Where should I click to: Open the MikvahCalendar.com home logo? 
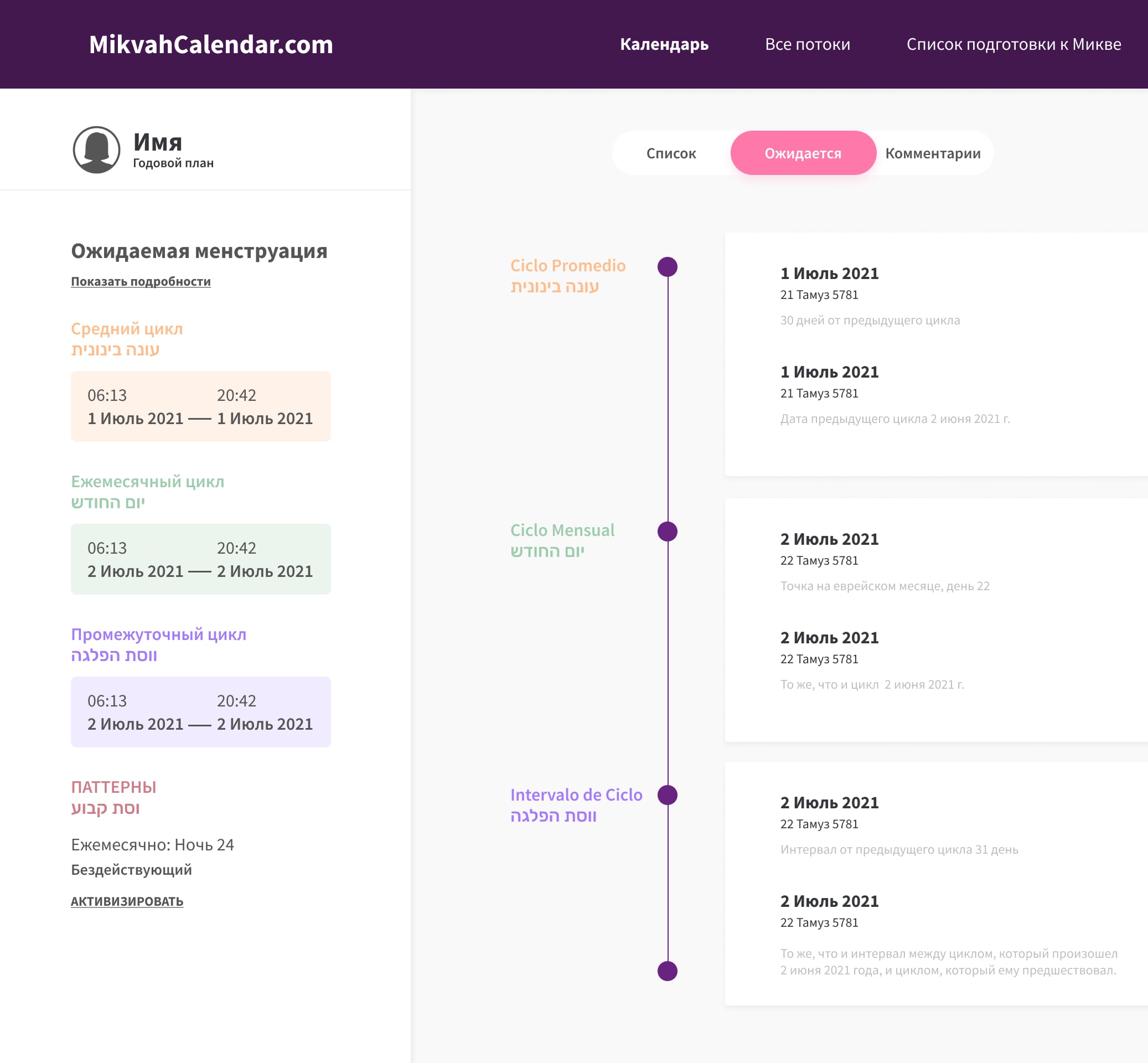pyautogui.click(x=210, y=44)
